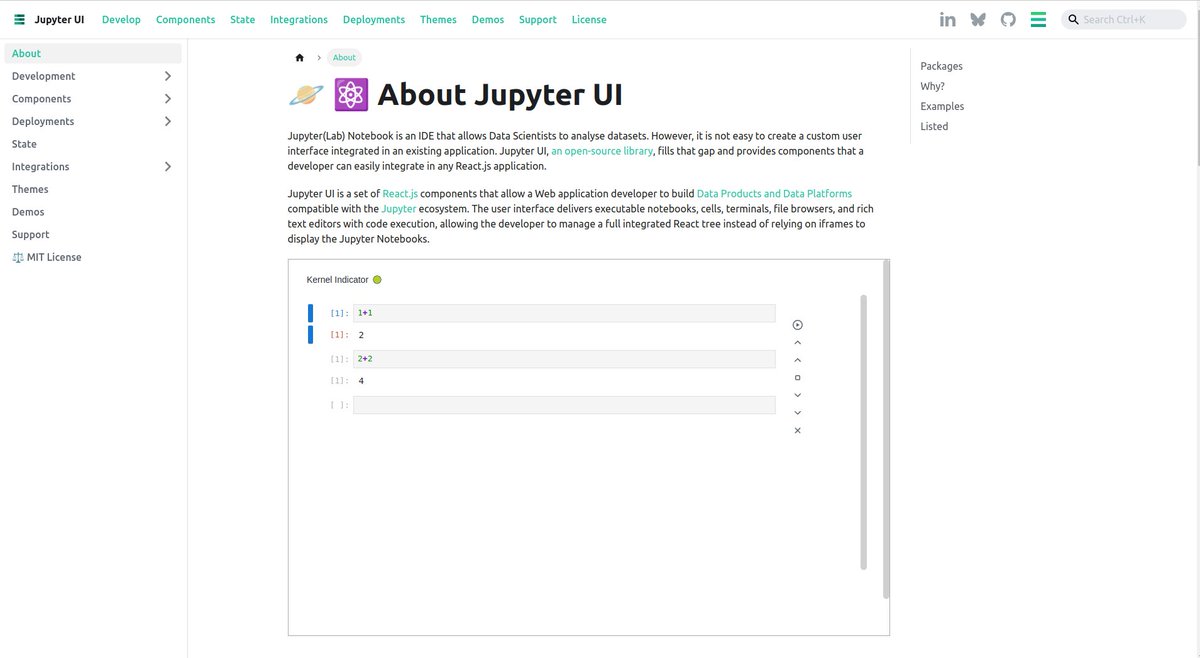Delete the cell using the X icon
The height and width of the screenshot is (658, 1200).
point(797,429)
